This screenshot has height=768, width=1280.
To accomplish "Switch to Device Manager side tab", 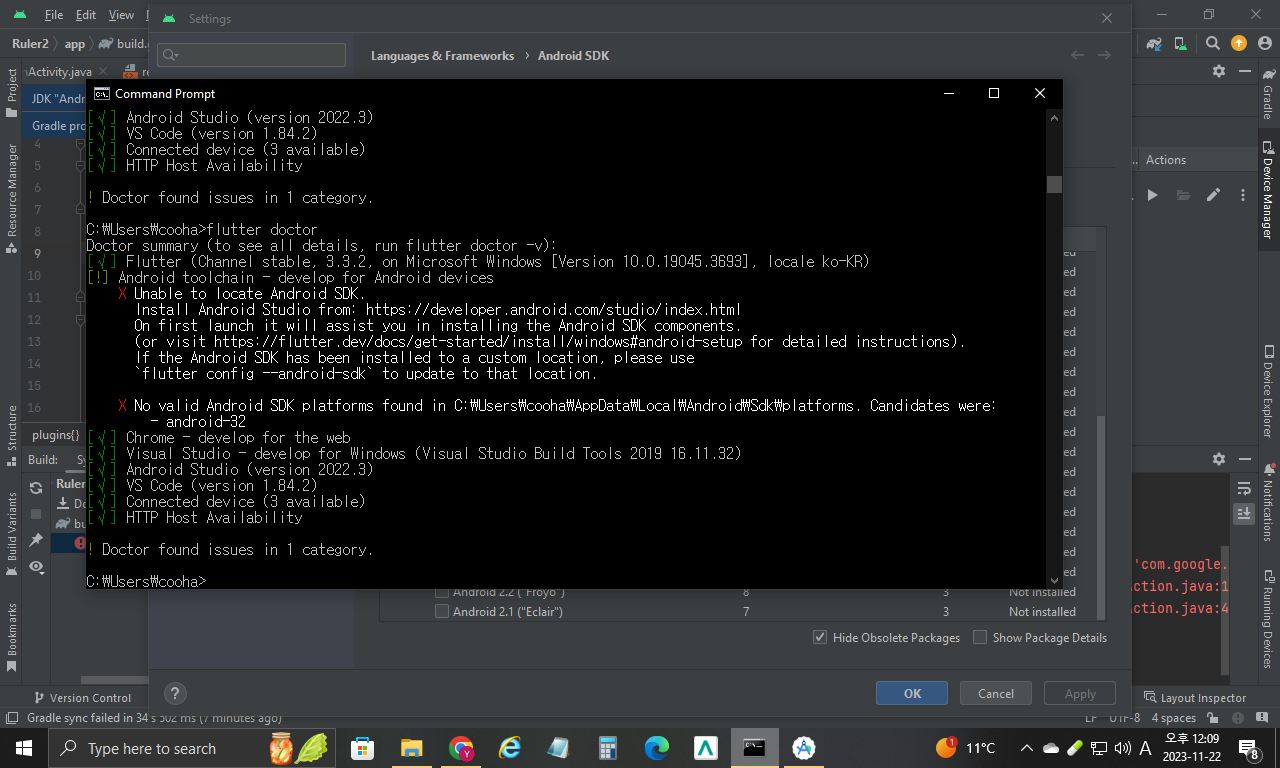I will 1268,189.
